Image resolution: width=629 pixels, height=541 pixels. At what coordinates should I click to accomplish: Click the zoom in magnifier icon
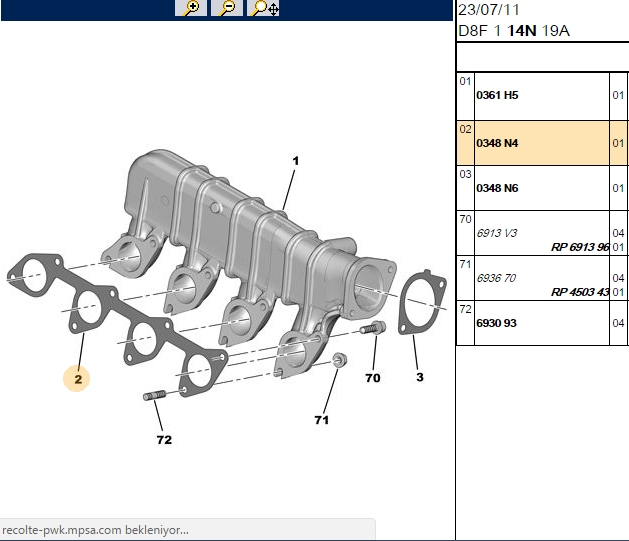191,8
